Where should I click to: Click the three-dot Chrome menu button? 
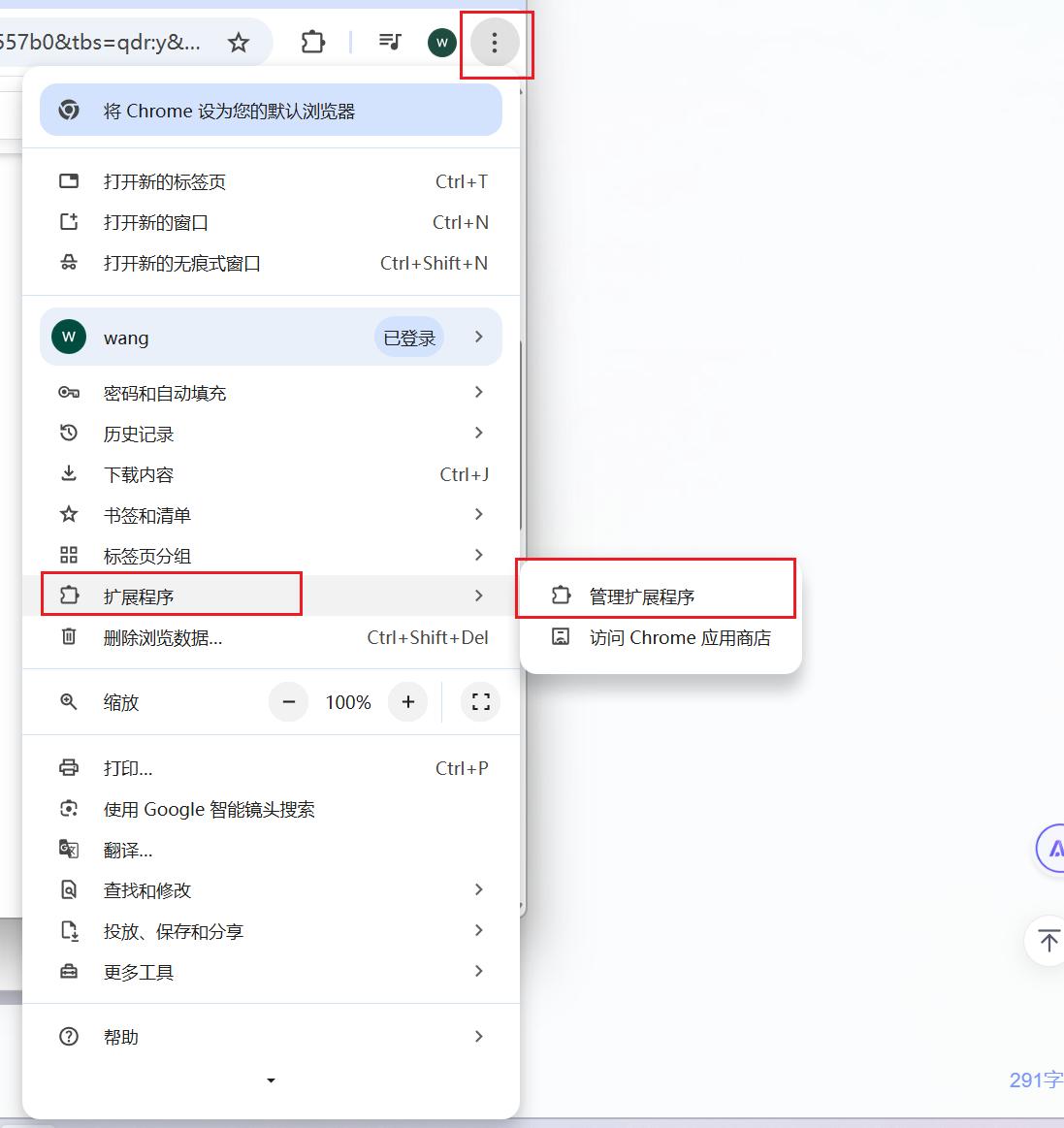click(x=495, y=43)
